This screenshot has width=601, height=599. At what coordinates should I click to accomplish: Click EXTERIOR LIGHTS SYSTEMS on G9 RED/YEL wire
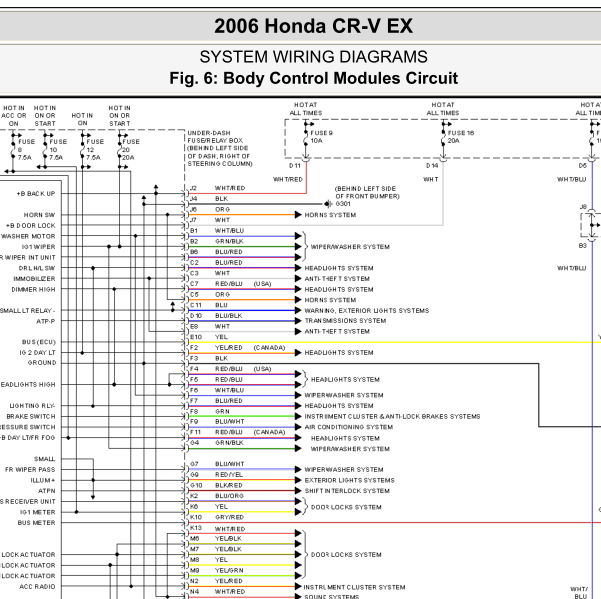pos(349,480)
